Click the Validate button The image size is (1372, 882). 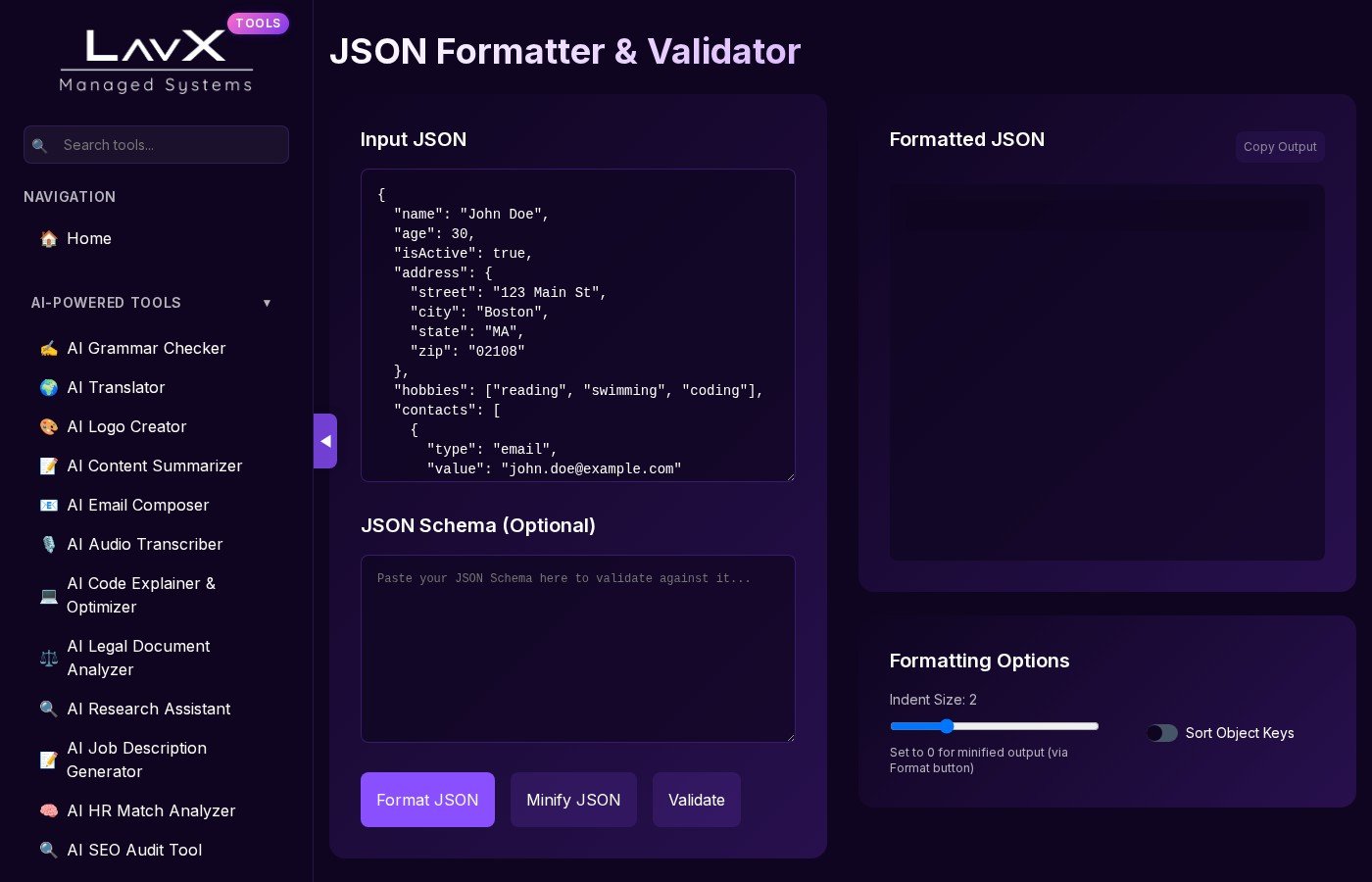click(696, 800)
